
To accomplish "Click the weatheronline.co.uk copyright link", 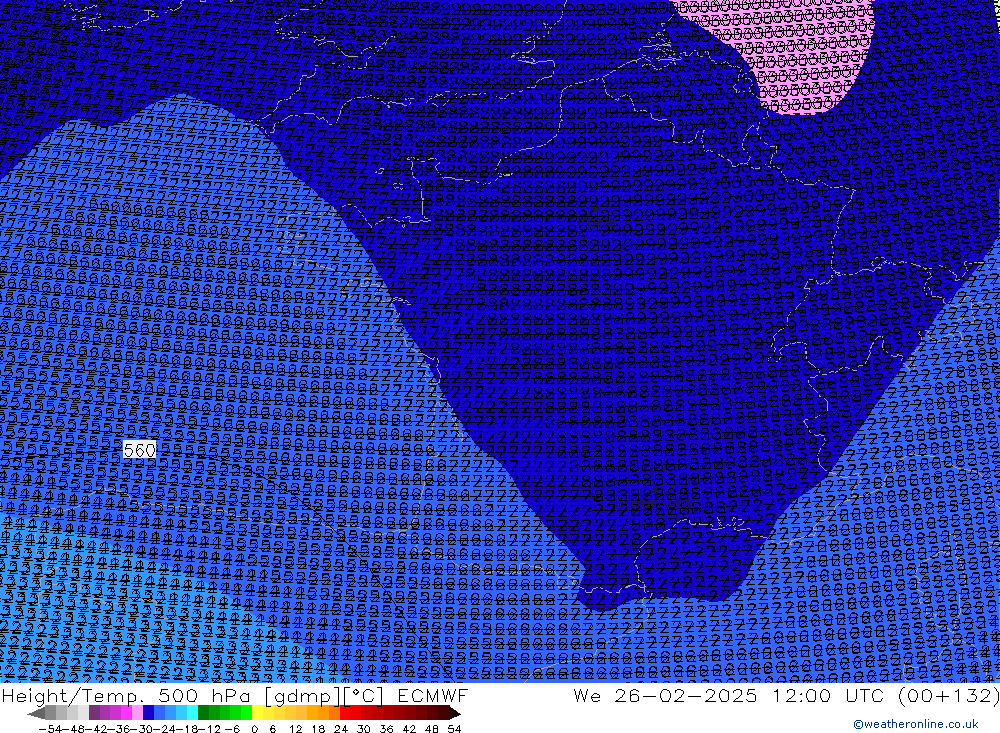I will (x=916, y=724).
